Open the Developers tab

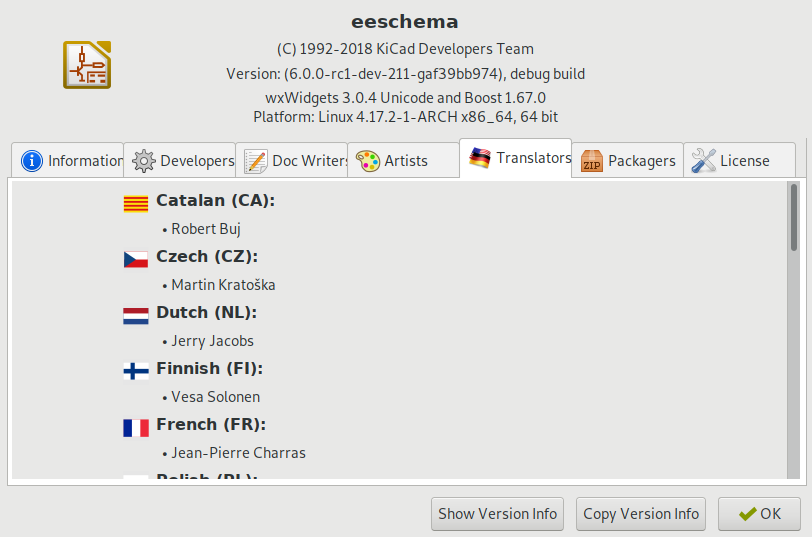pyautogui.click(x=181, y=160)
